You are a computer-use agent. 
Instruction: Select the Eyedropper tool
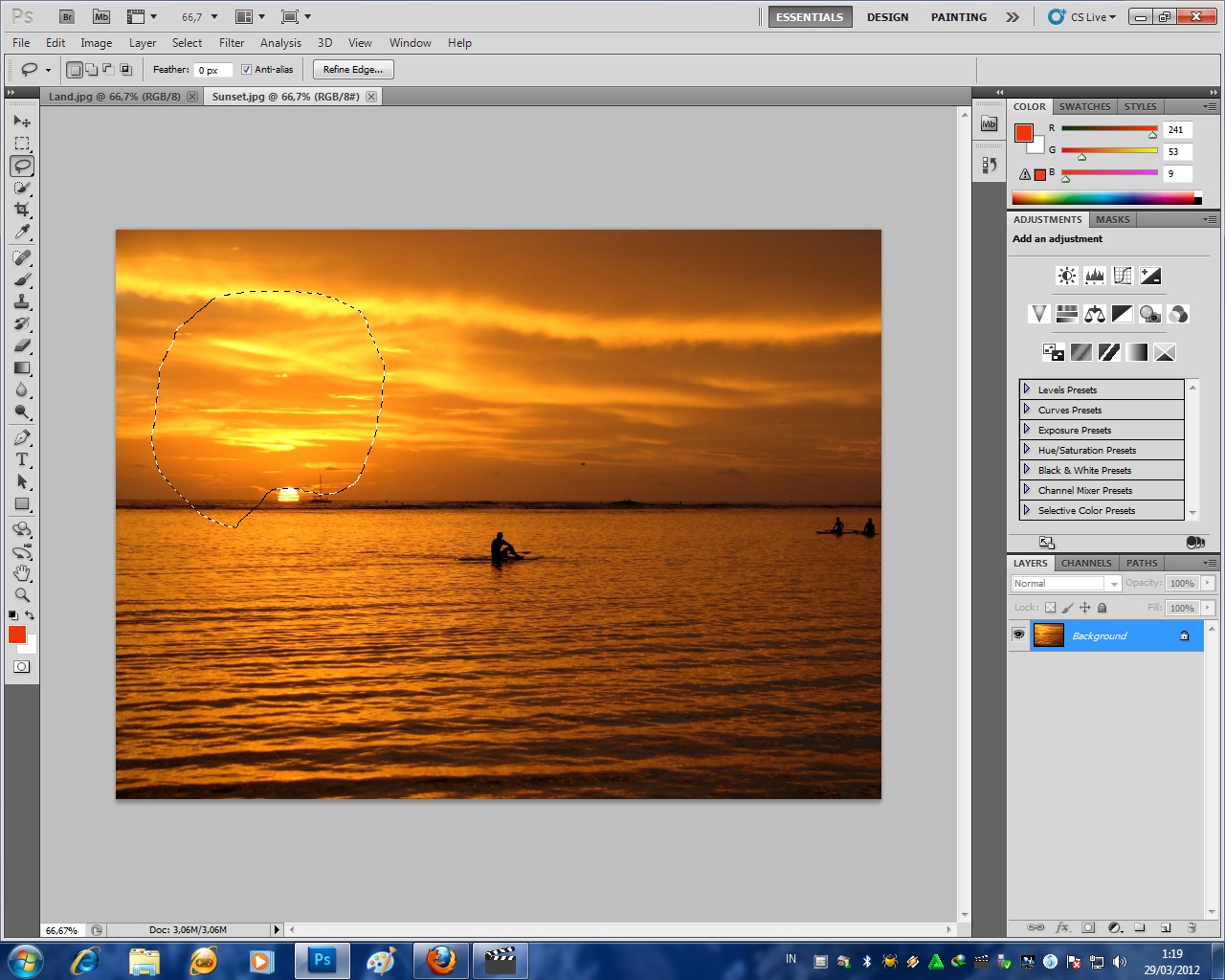point(22,233)
